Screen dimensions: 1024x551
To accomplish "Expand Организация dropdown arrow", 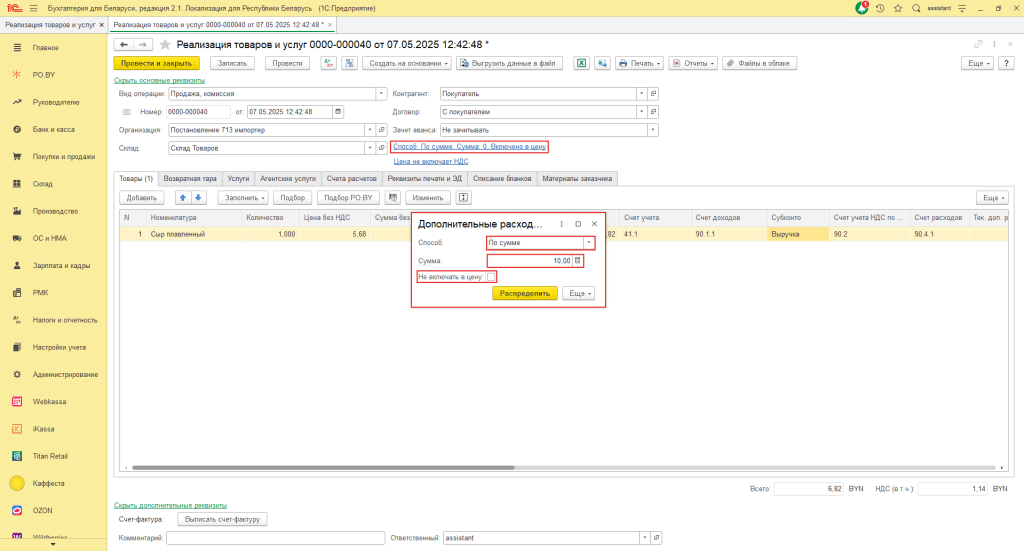I will [x=370, y=130].
